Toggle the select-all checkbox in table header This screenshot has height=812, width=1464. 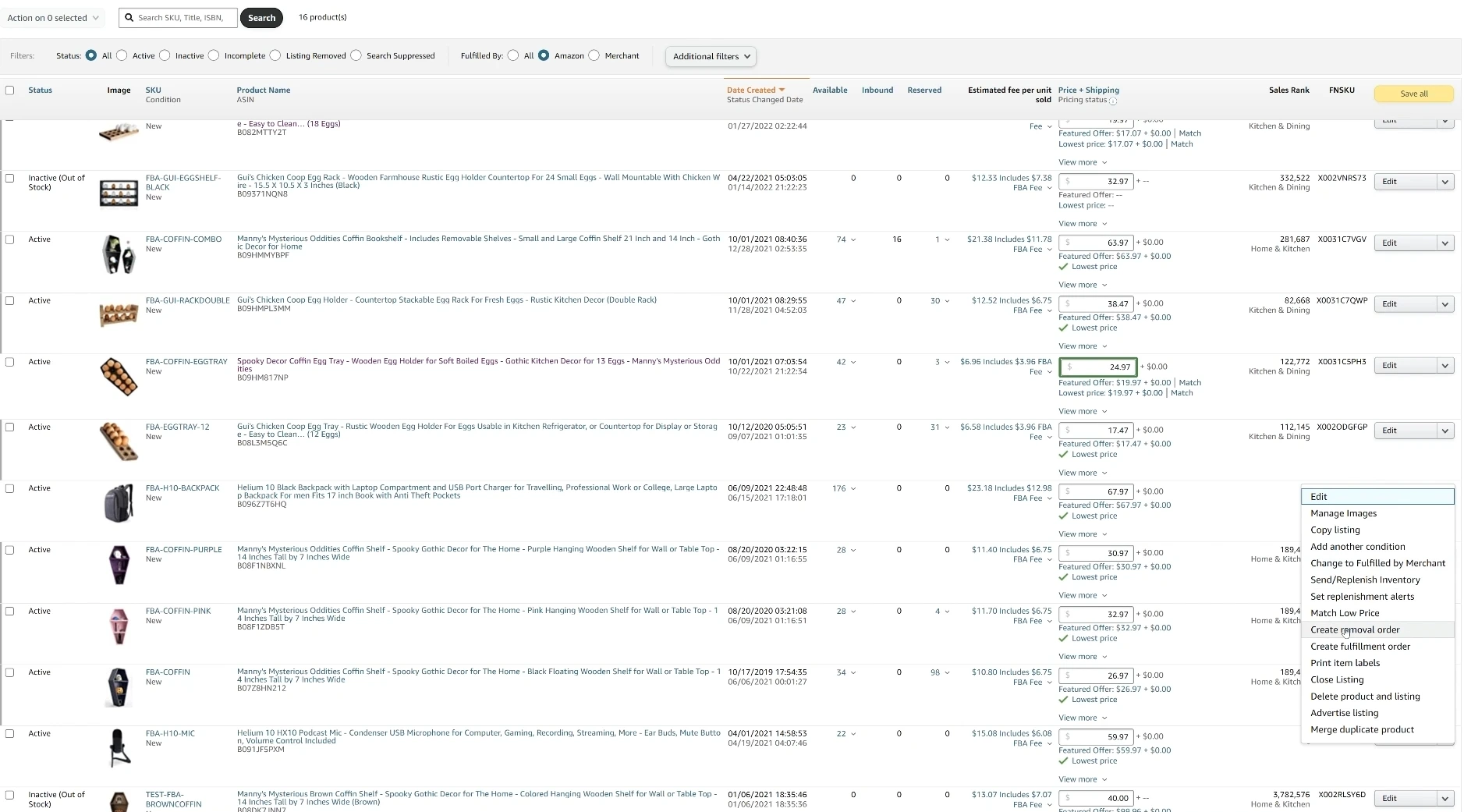[x=10, y=90]
